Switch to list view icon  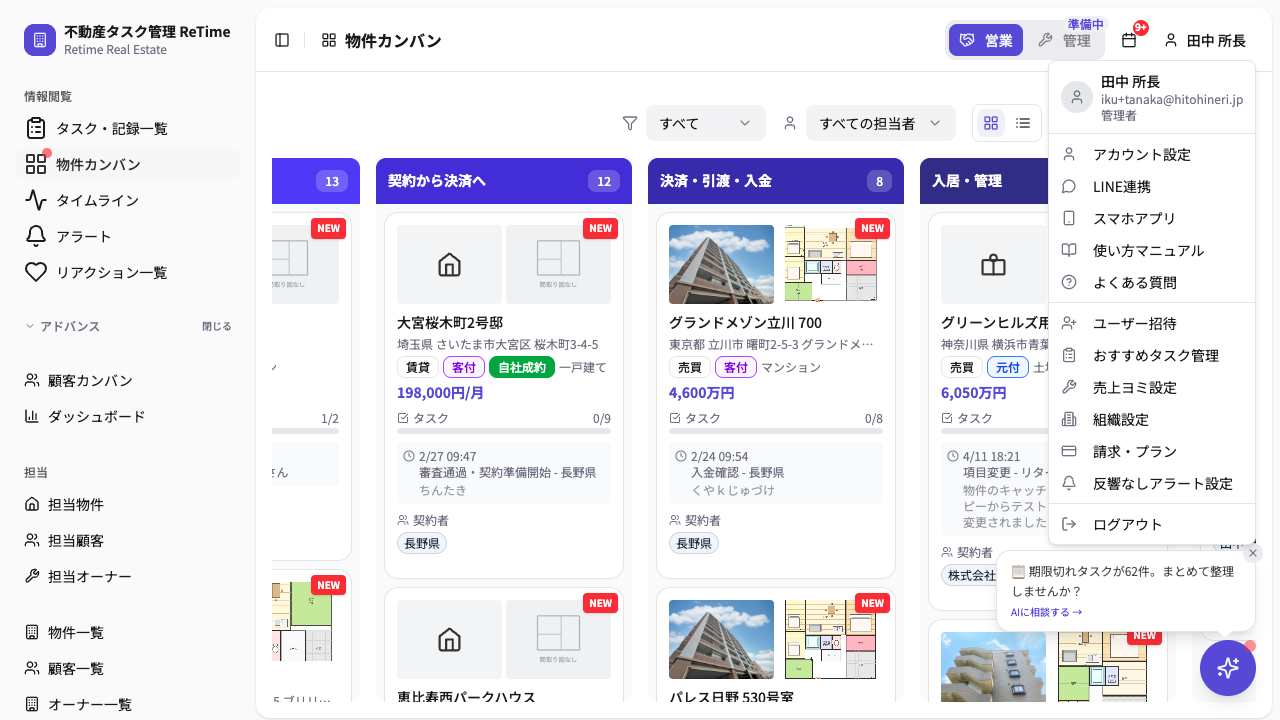point(1023,123)
